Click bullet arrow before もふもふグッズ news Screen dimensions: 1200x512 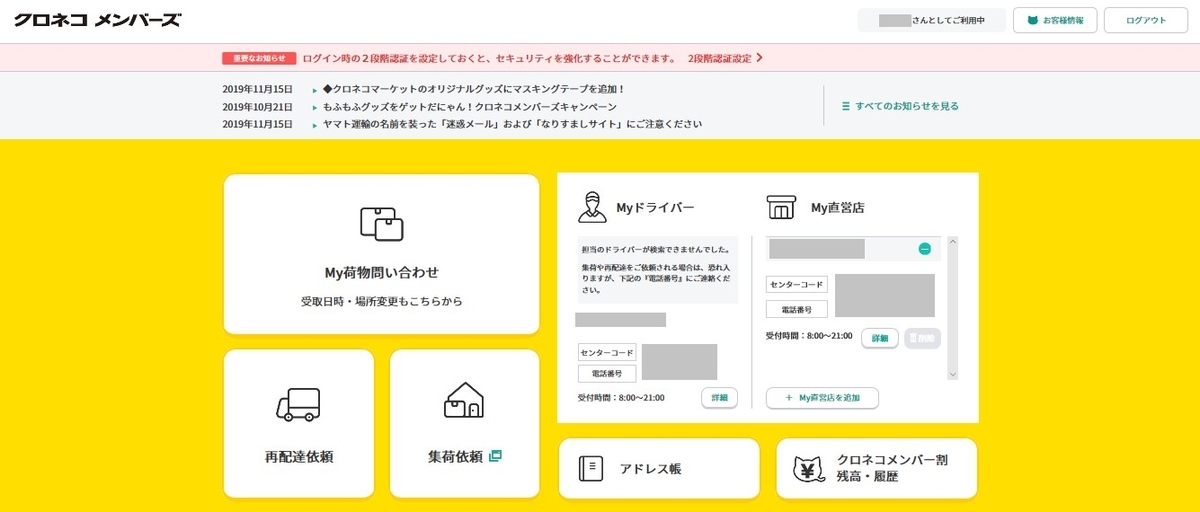[314, 107]
